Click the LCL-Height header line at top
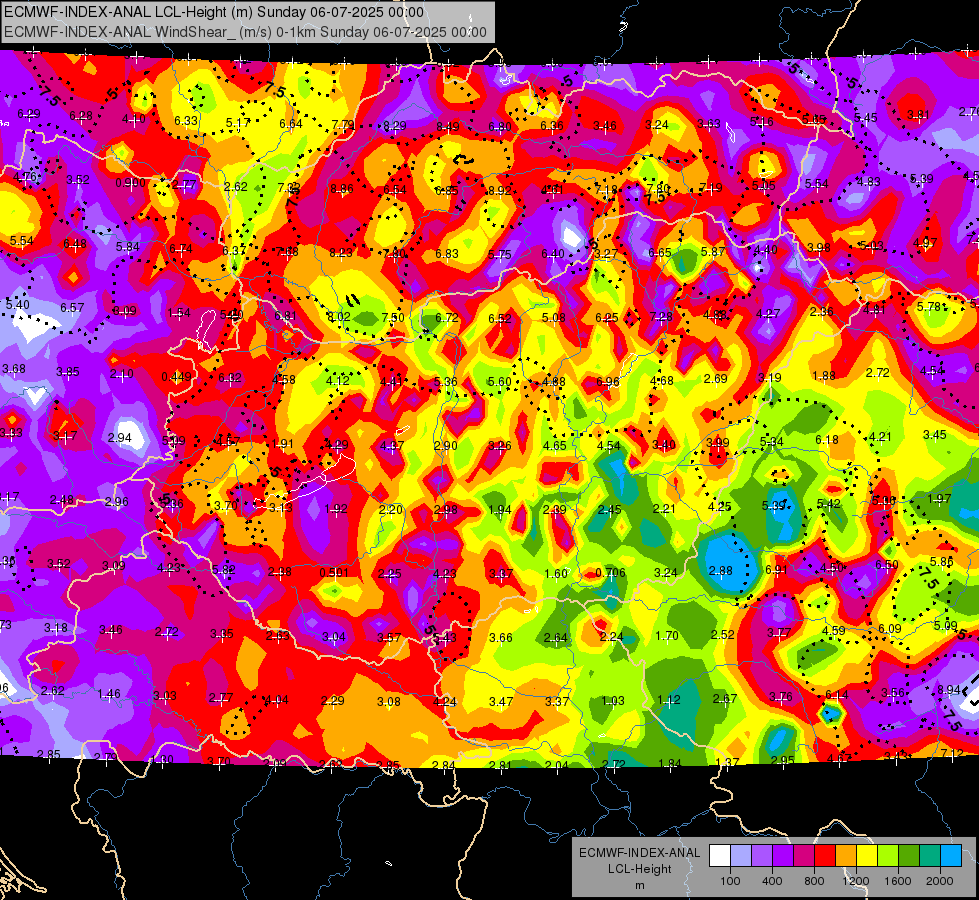979x900 pixels. click(x=214, y=12)
